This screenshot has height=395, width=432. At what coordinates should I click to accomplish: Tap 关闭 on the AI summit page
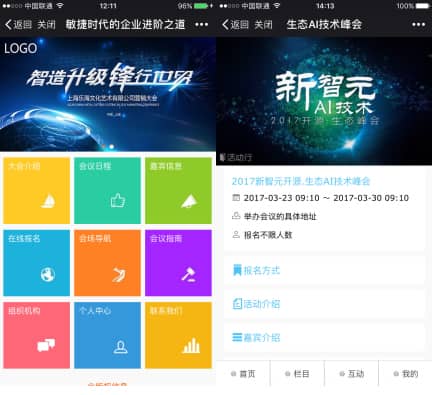[263, 25]
